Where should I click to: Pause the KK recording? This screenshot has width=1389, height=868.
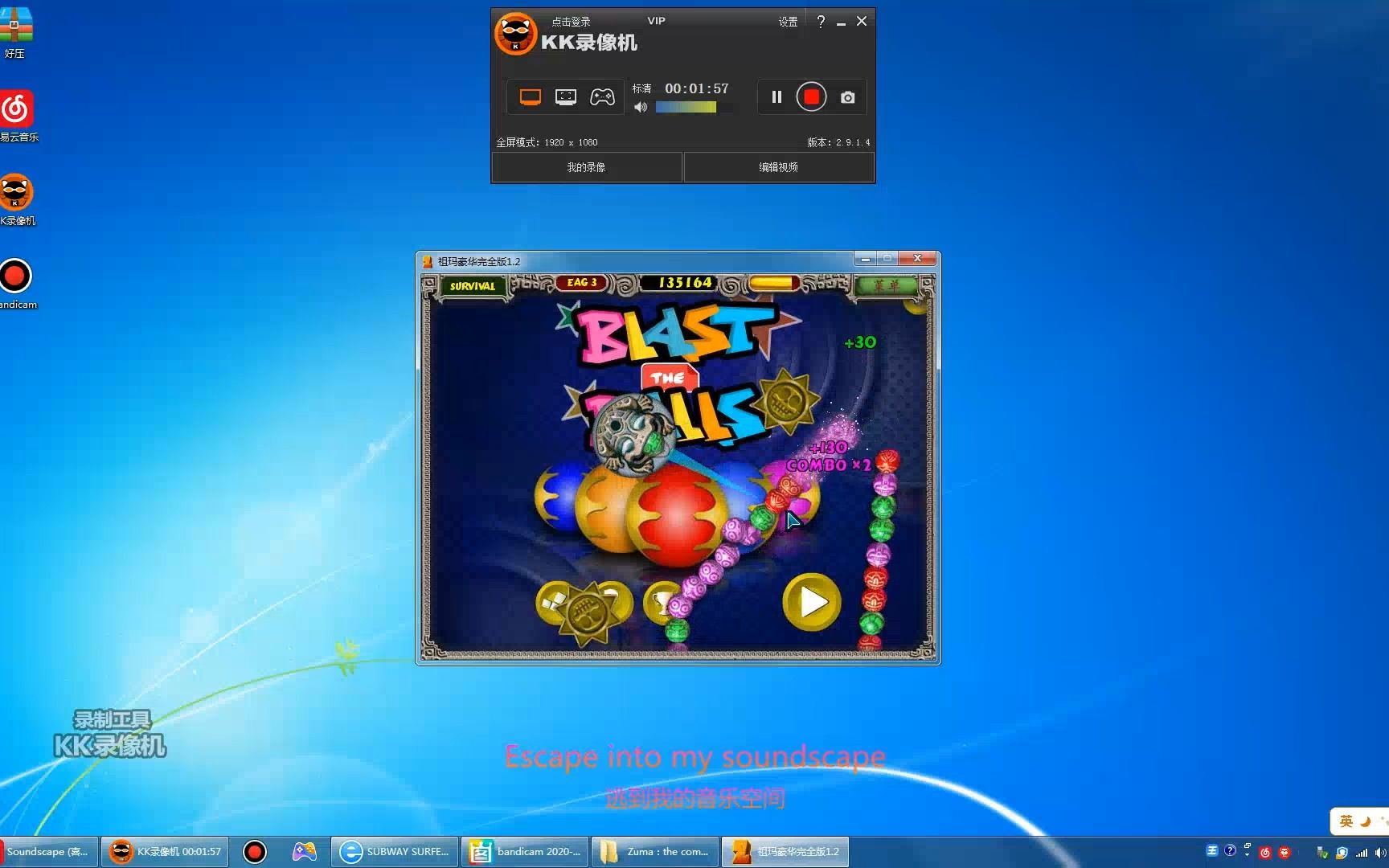776,97
